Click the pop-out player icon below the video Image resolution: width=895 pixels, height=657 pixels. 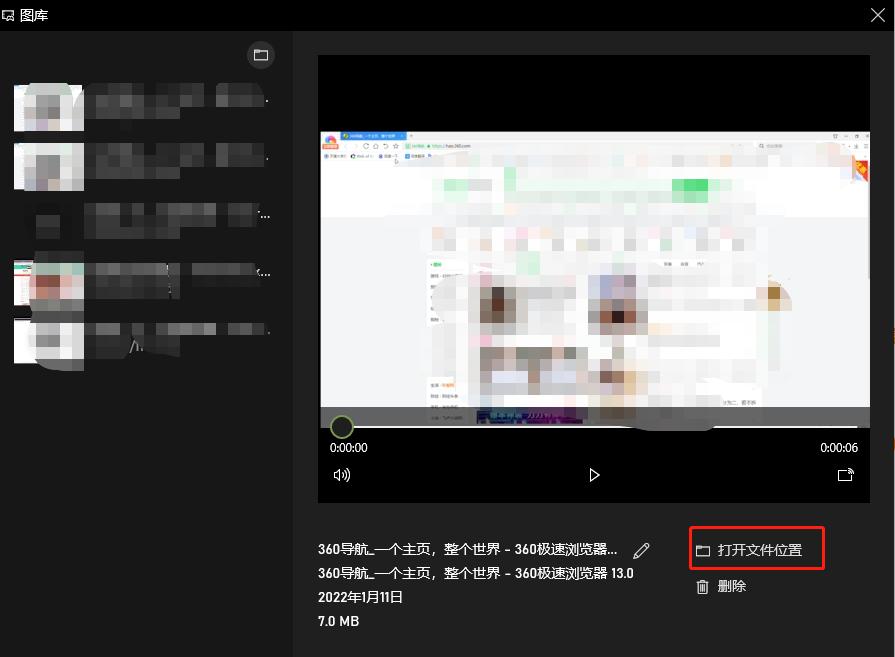[x=845, y=475]
